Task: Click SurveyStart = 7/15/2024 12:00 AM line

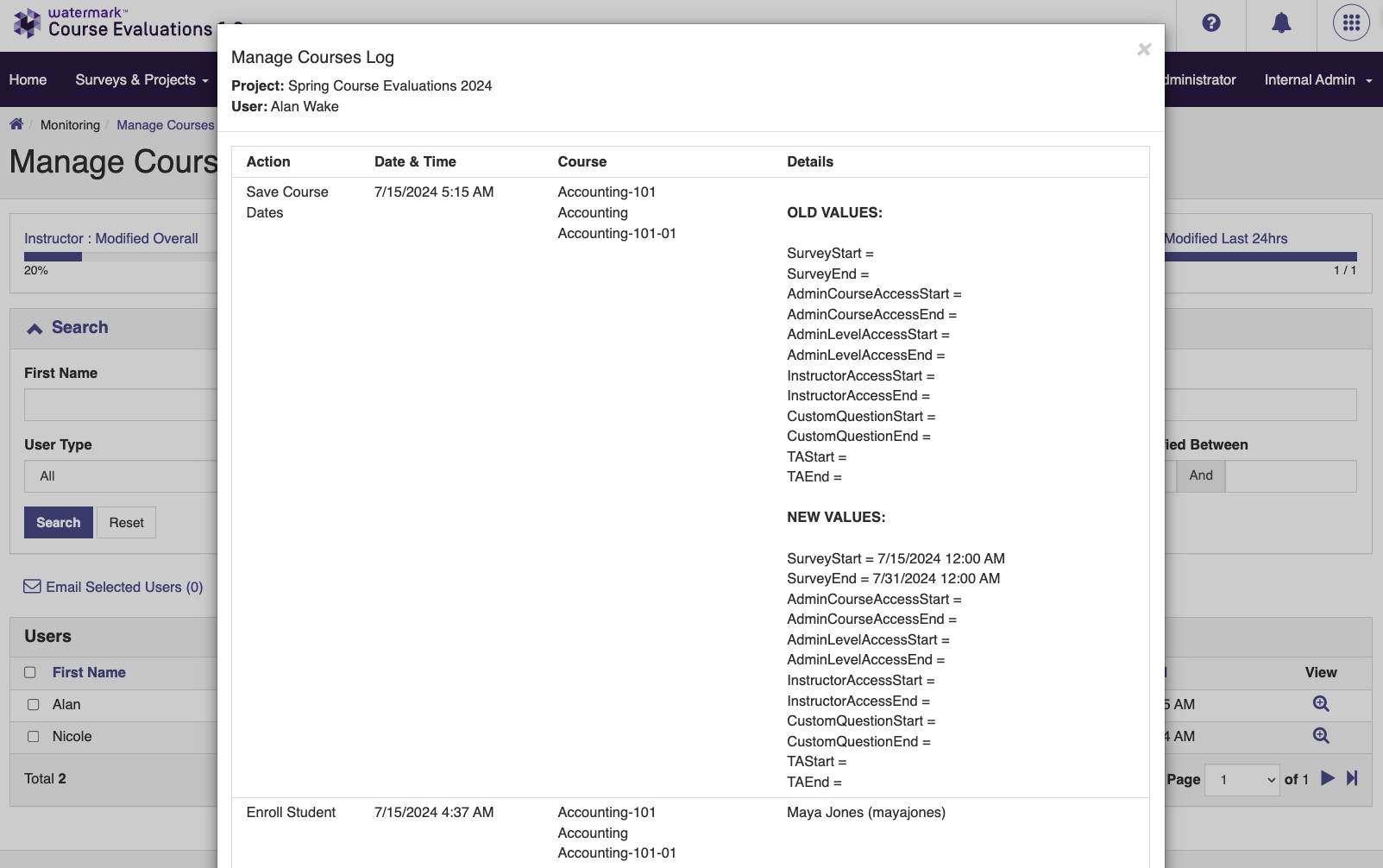Action: 896,558
